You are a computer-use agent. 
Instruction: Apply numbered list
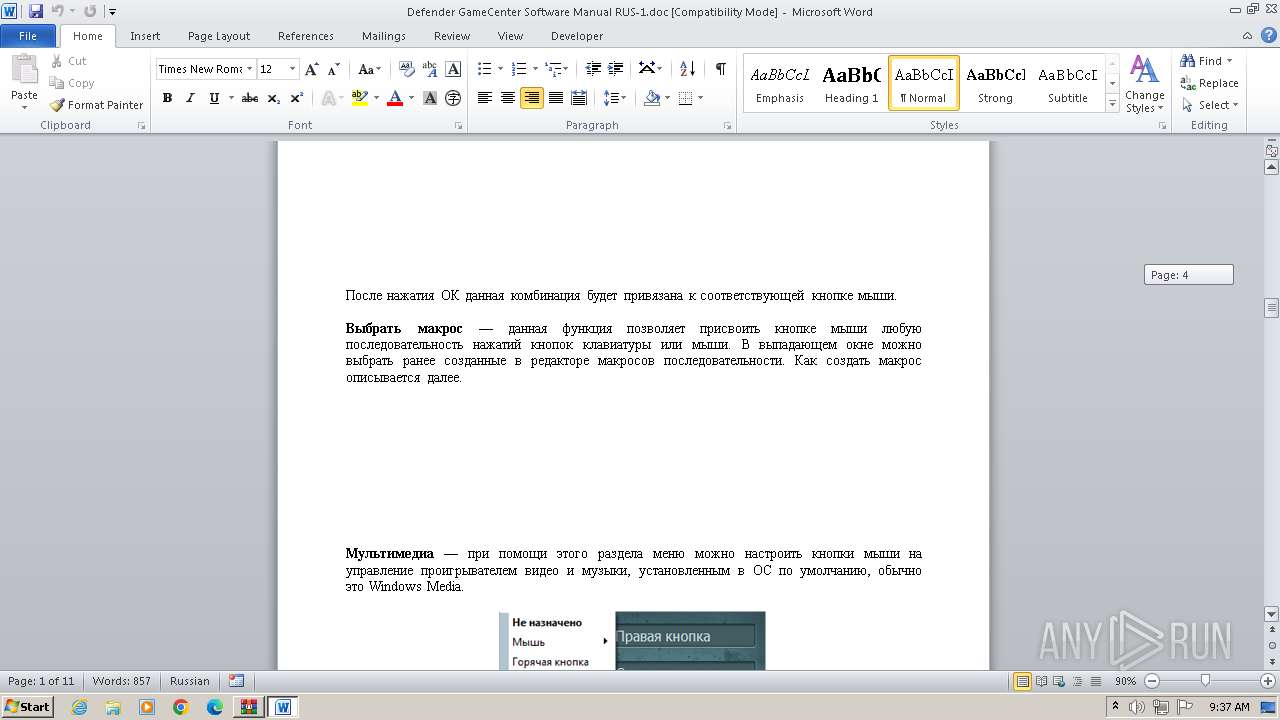click(518, 69)
